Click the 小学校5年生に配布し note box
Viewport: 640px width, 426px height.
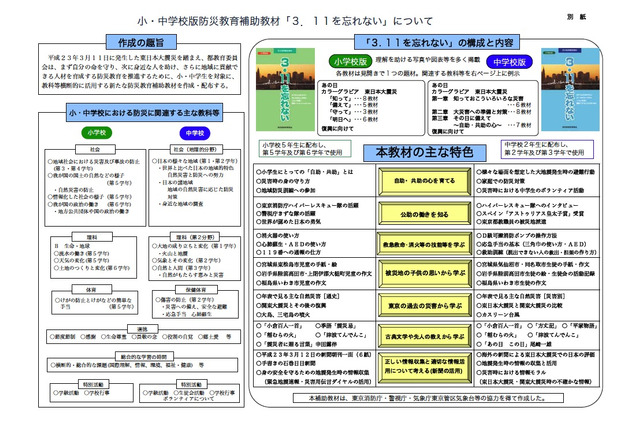pyautogui.click(x=304, y=149)
